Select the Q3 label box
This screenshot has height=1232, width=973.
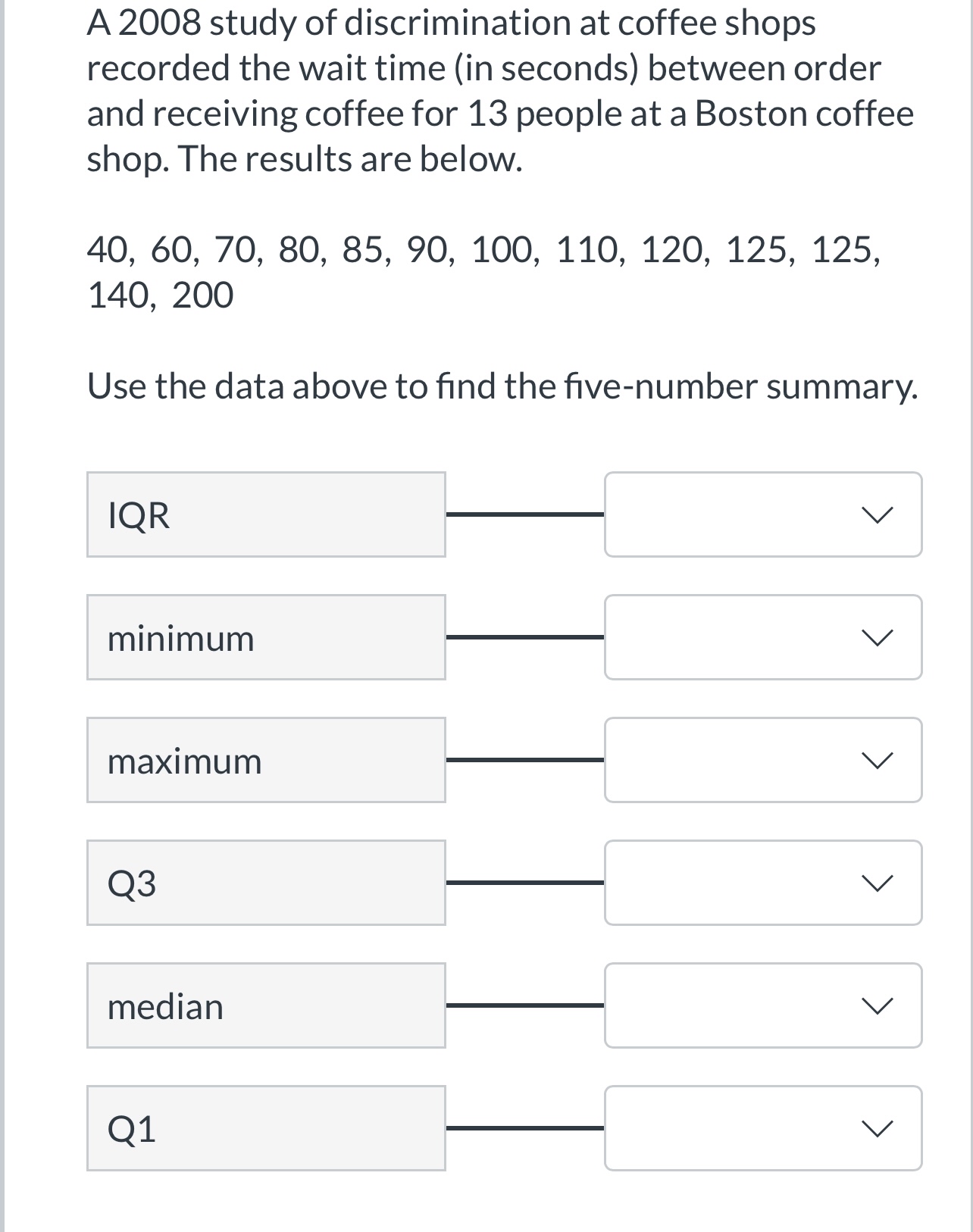point(266,883)
